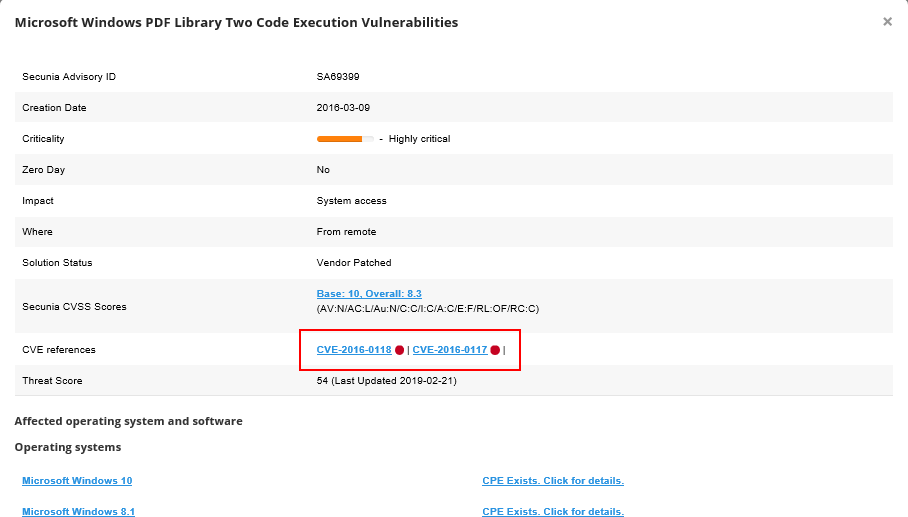Click the Vendor Patched solution status
This screenshot has height=517, width=908.
354,263
